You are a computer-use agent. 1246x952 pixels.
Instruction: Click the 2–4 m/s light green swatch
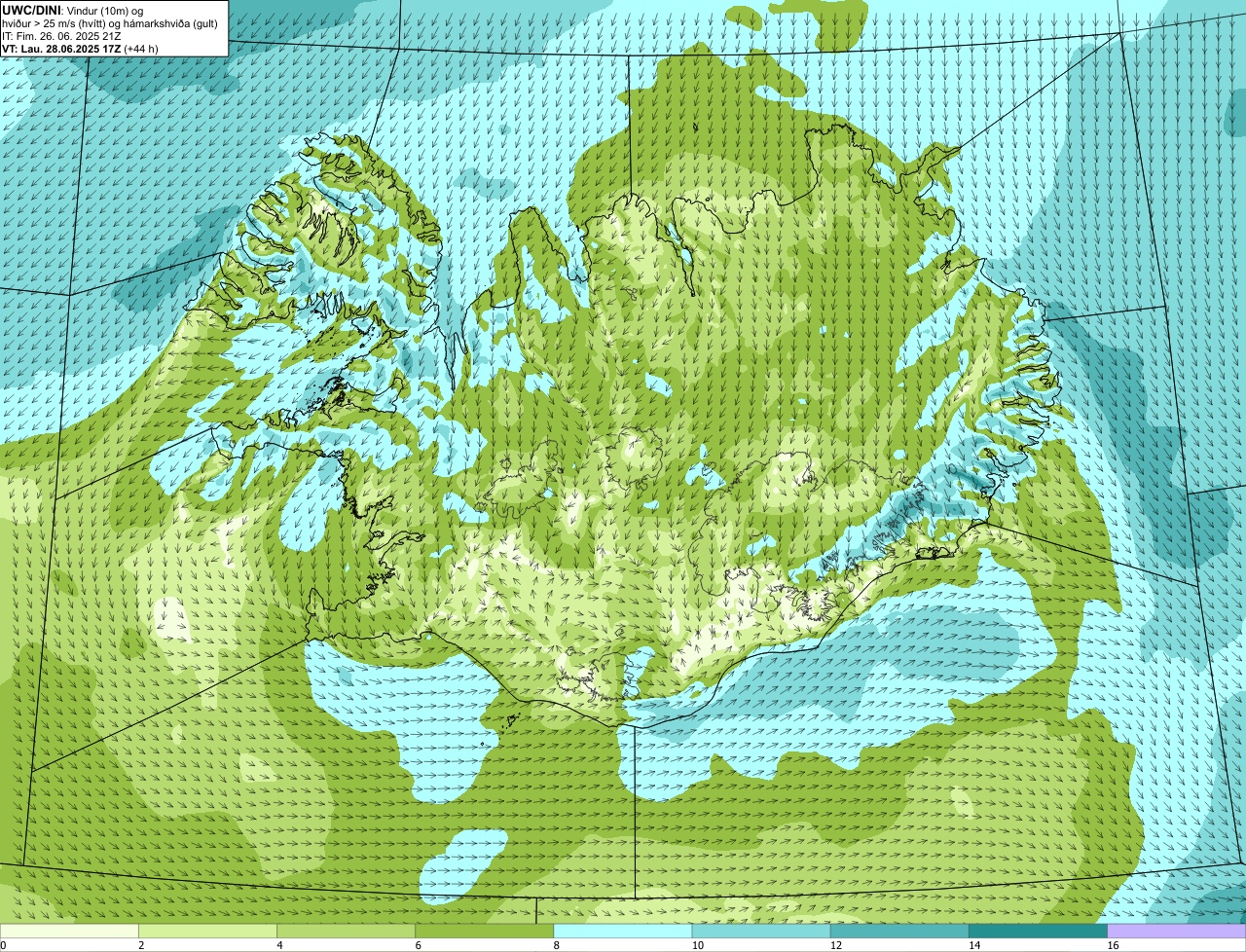[x=207, y=931]
